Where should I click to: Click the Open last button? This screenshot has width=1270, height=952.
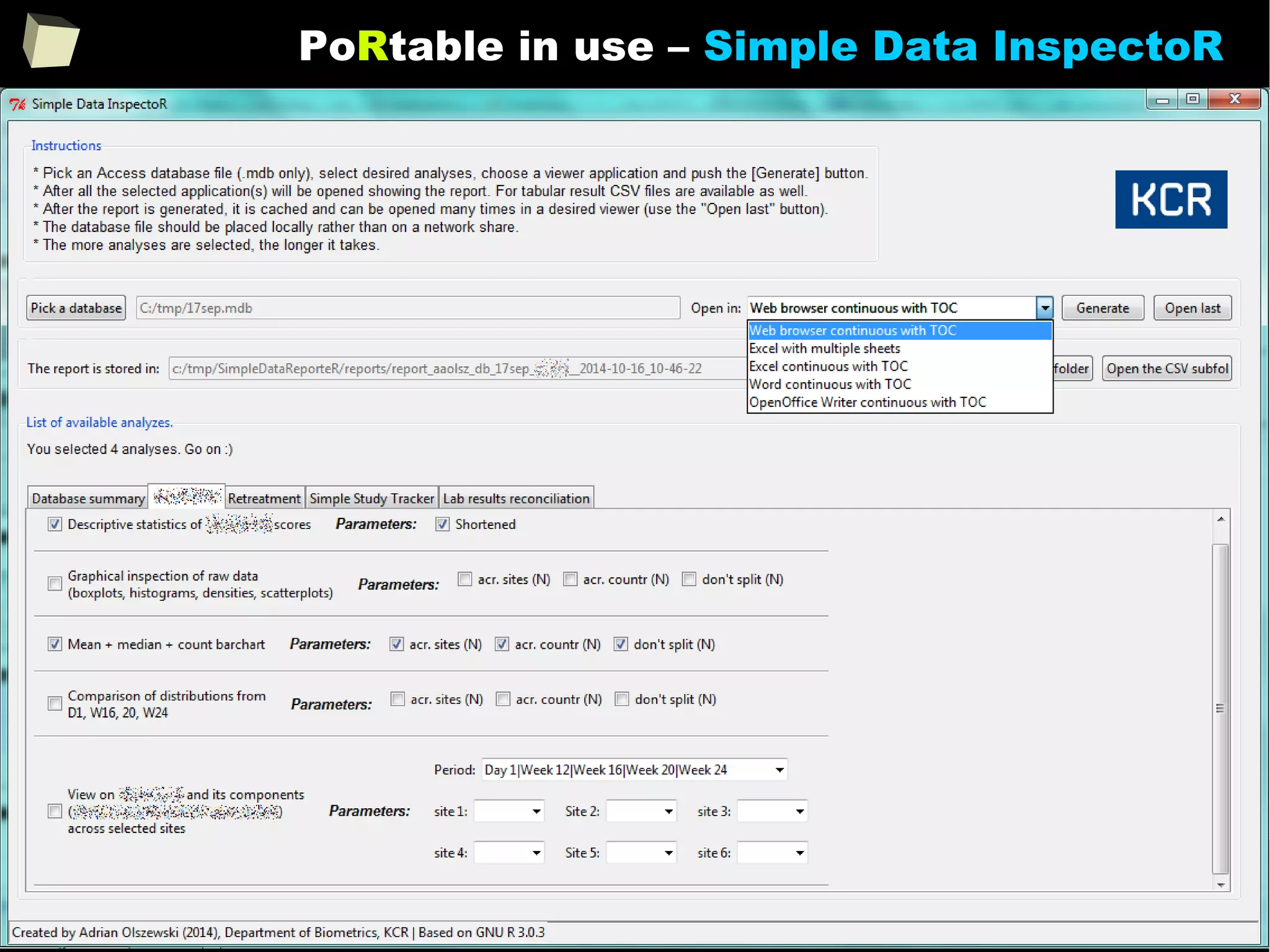[x=1192, y=308]
